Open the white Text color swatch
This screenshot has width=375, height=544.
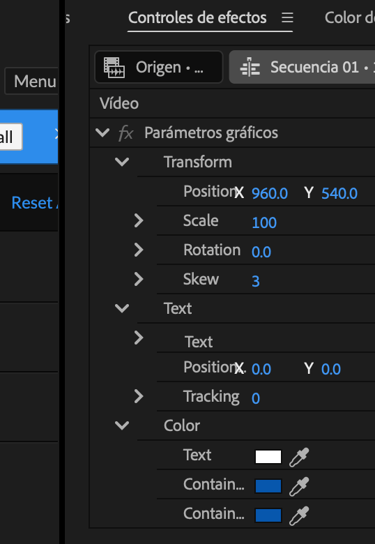click(268, 457)
